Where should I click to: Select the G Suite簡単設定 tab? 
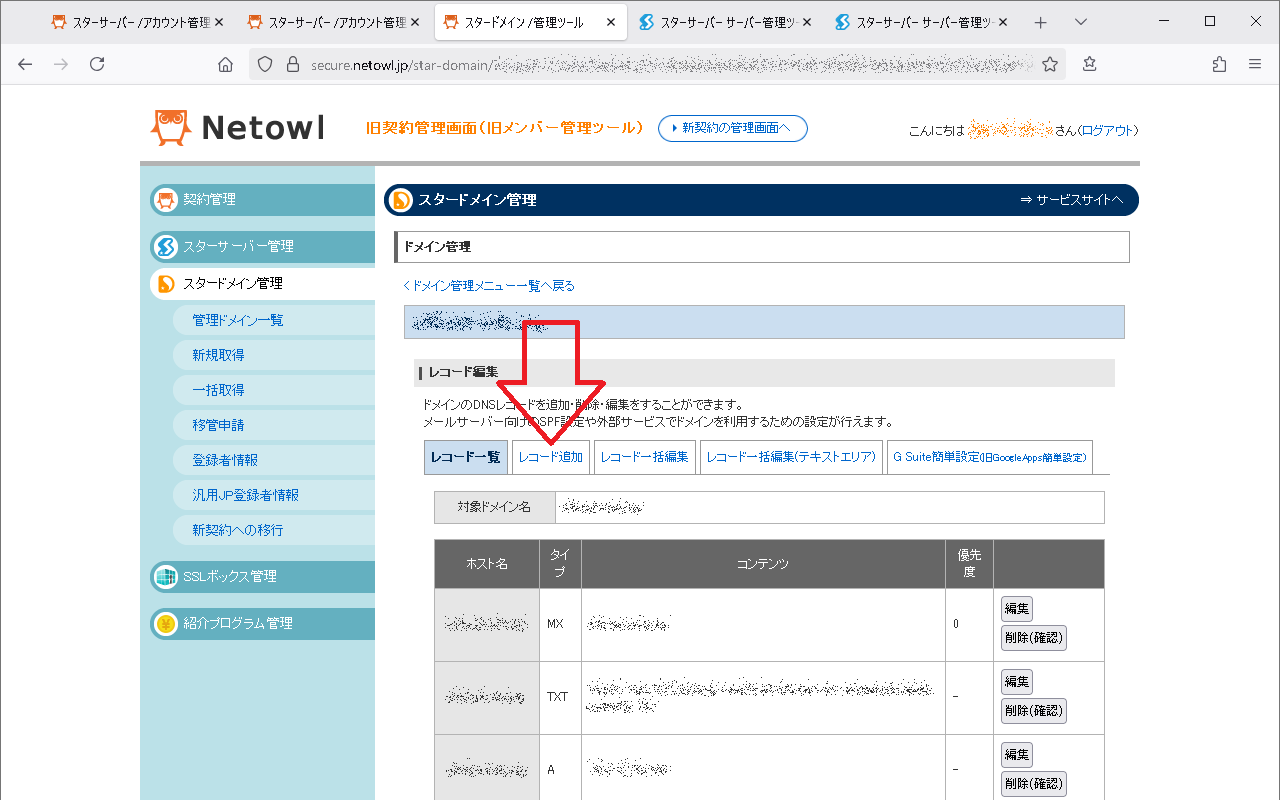[x=989, y=457]
